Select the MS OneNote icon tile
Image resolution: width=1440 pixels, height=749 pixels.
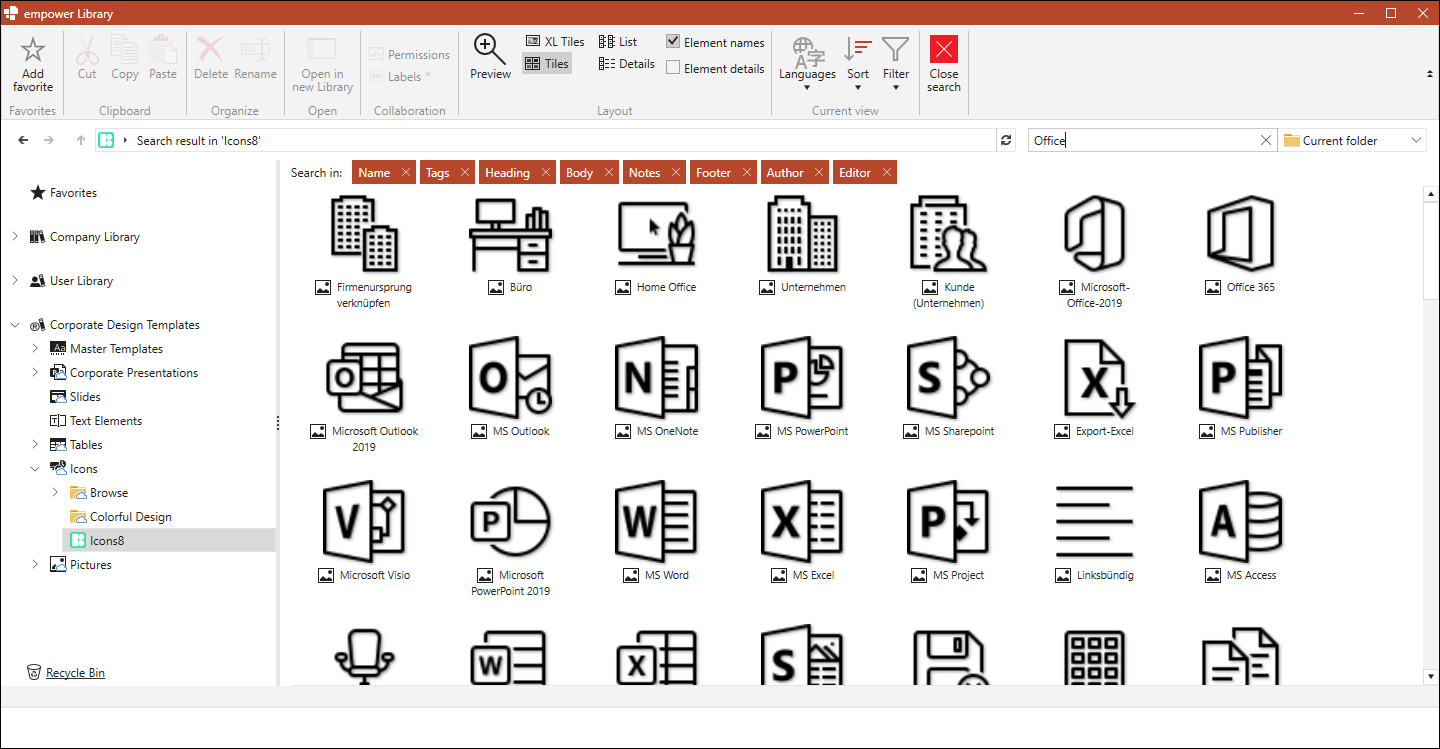[656, 388]
